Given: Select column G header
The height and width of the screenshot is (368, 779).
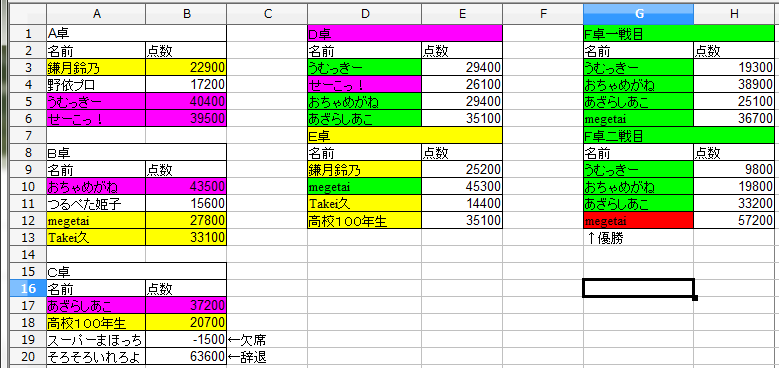Looking at the screenshot, I should (638, 14).
